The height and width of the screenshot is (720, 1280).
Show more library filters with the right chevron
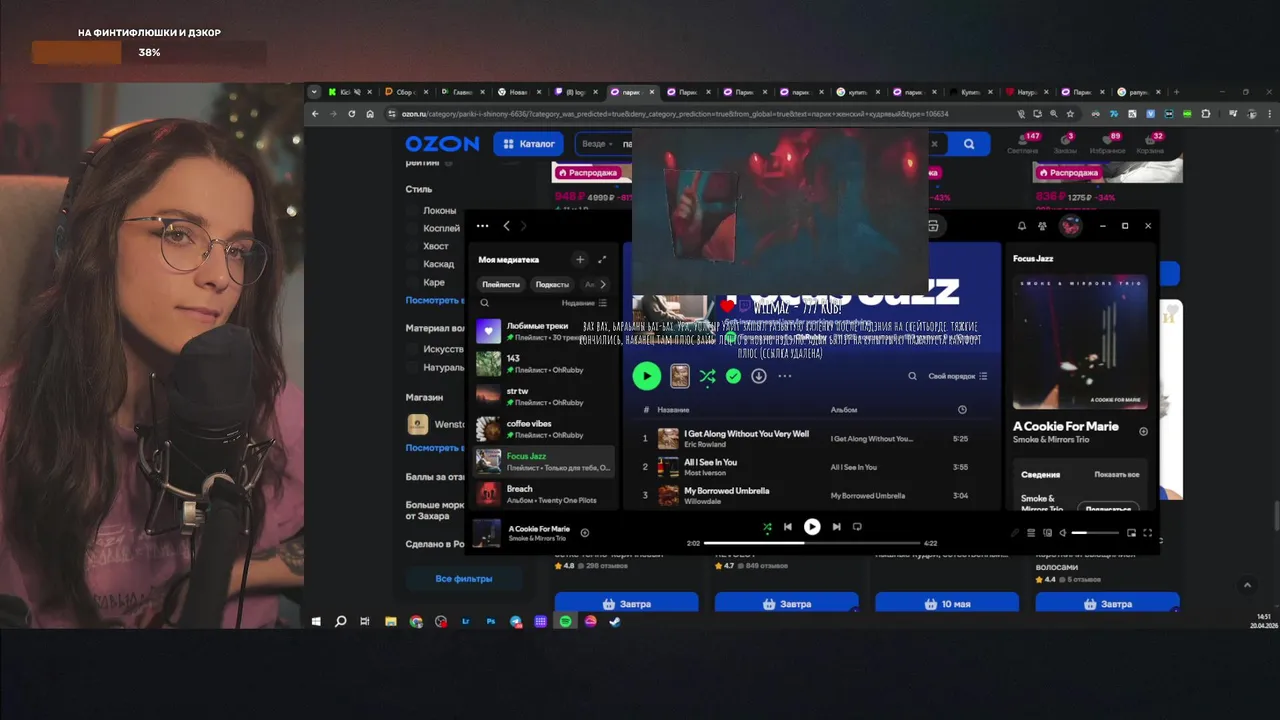pyautogui.click(x=603, y=284)
